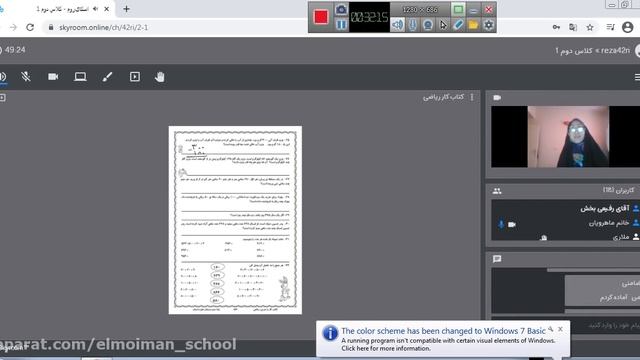Image resolution: width=640 pixels, height=360 pixels.
Task: Click the chat message input field
Action: (566, 325)
